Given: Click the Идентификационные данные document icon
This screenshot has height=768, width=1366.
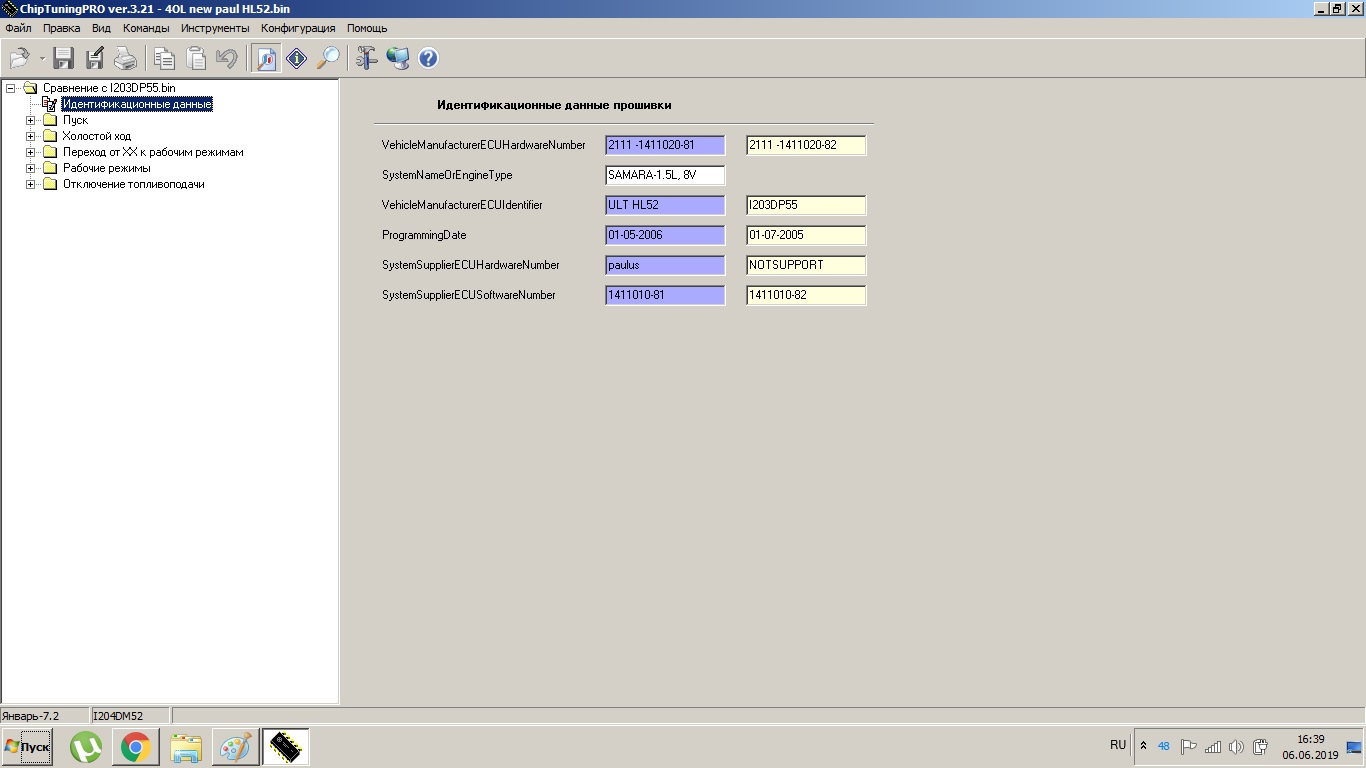Looking at the screenshot, I should tap(49, 104).
